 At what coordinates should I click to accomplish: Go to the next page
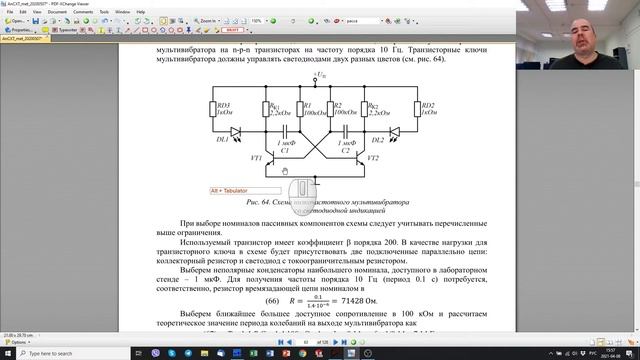336,342
